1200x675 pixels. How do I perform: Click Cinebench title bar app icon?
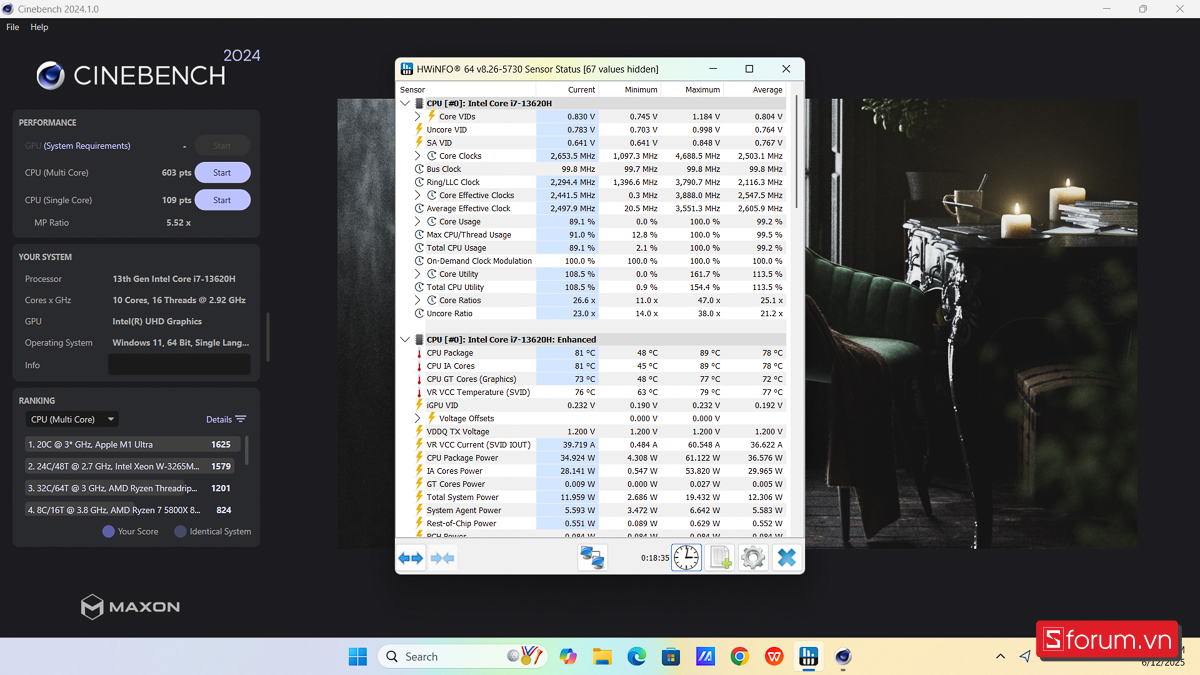[x=8, y=9]
